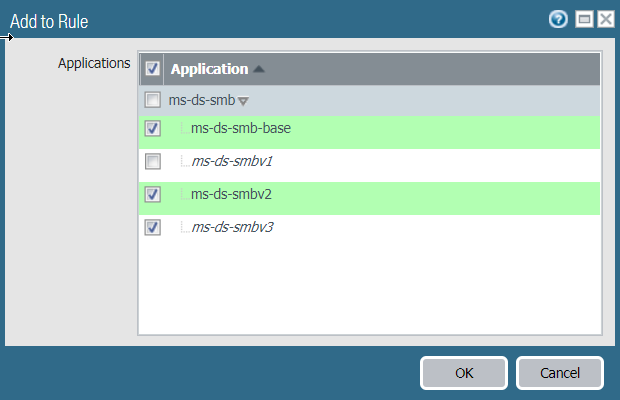Click the Application column header
The image size is (620, 400).
click(x=209, y=69)
